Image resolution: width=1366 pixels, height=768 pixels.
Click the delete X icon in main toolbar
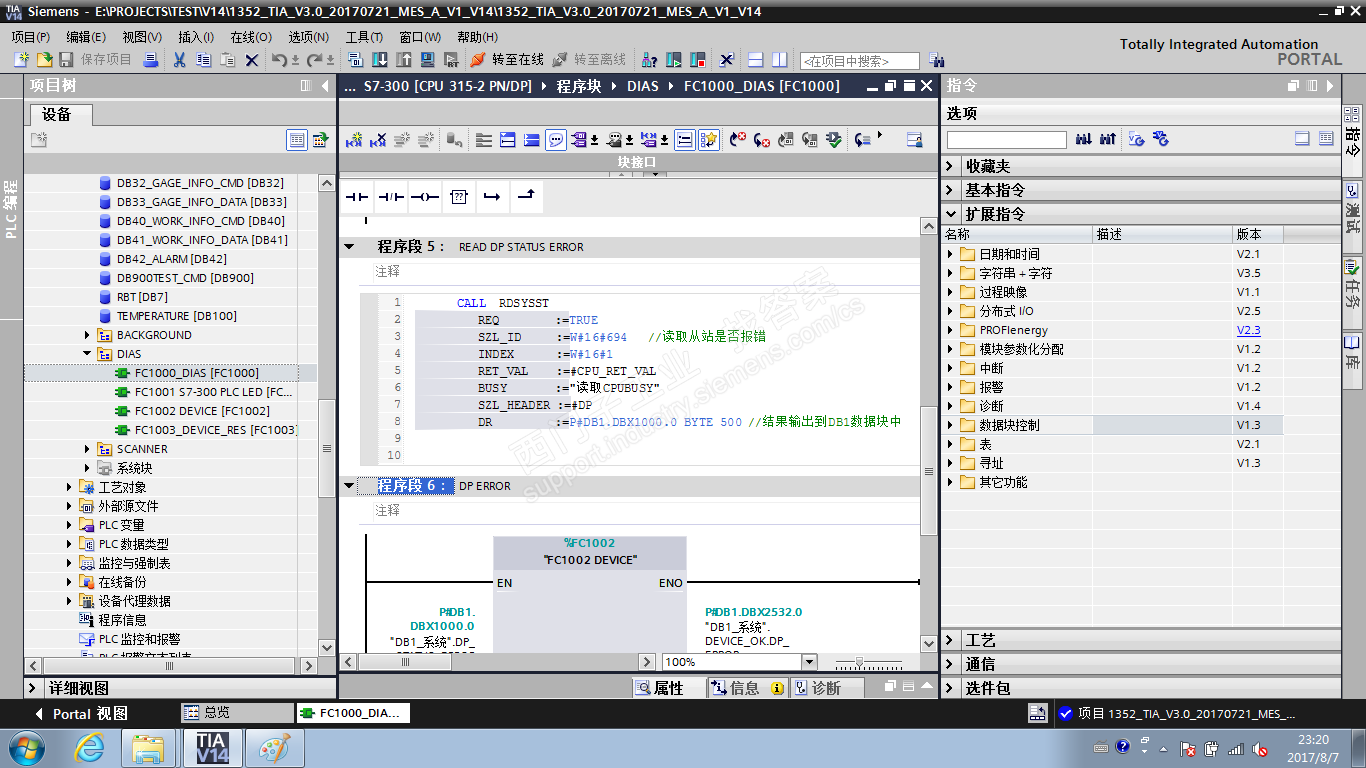point(252,60)
